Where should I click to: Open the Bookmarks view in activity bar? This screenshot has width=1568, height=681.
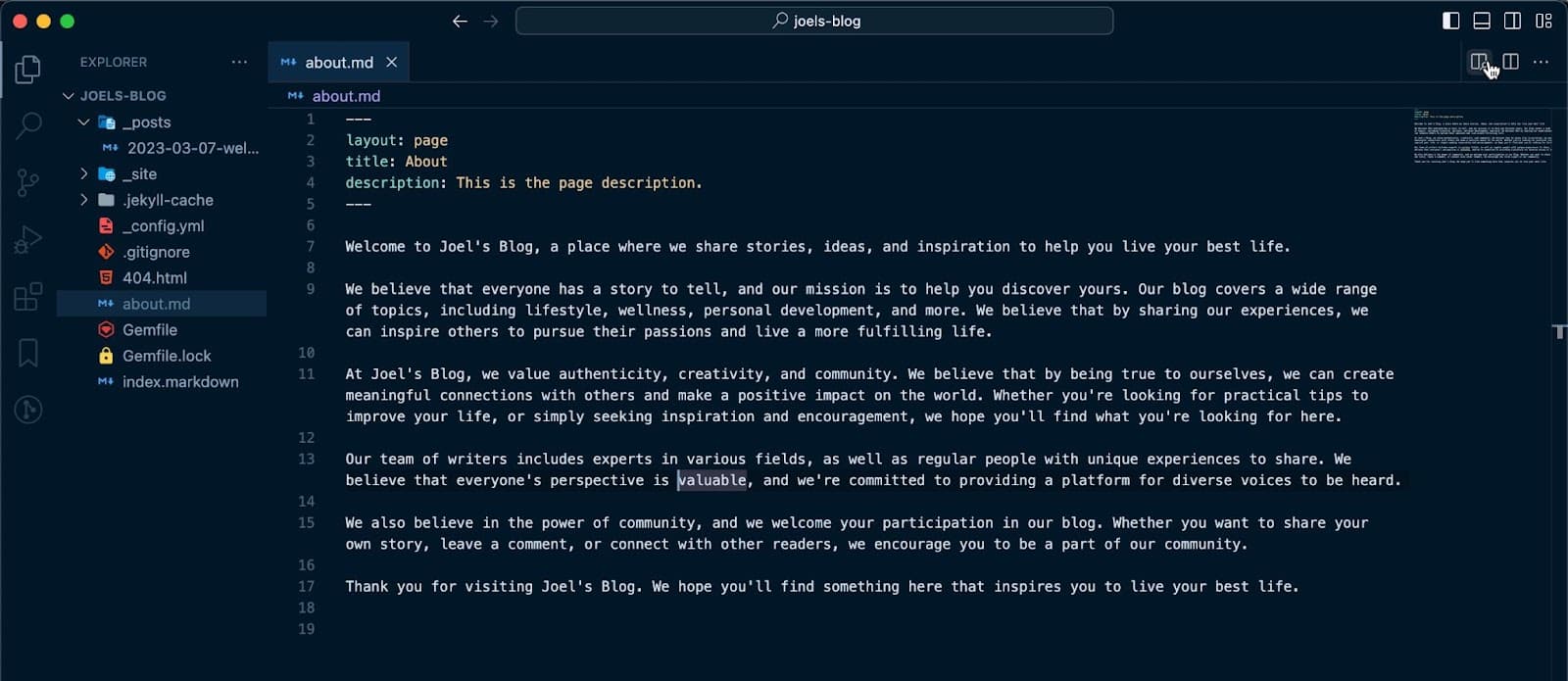point(28,353)
